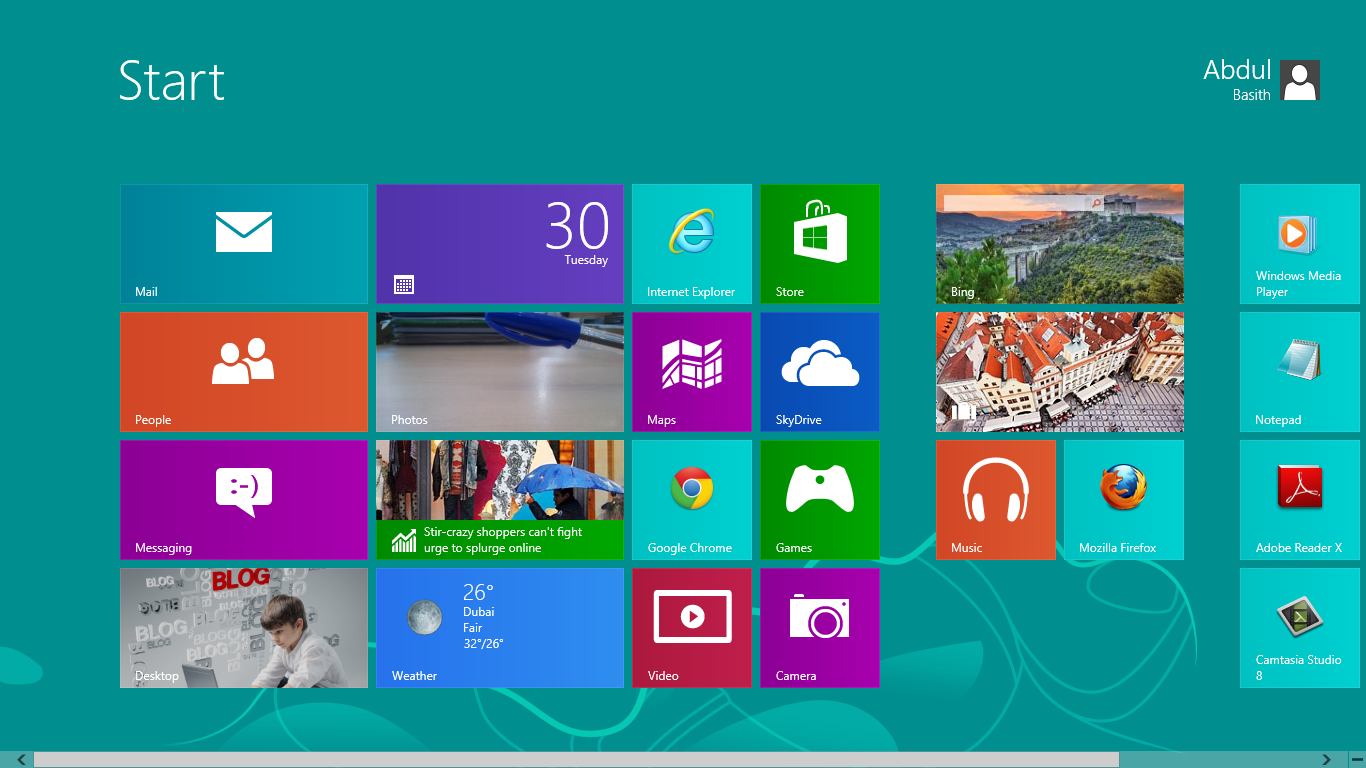Open the Photos tile
Screen dimensions: 1366x768
pyautogui.click(x=500, y=372)
